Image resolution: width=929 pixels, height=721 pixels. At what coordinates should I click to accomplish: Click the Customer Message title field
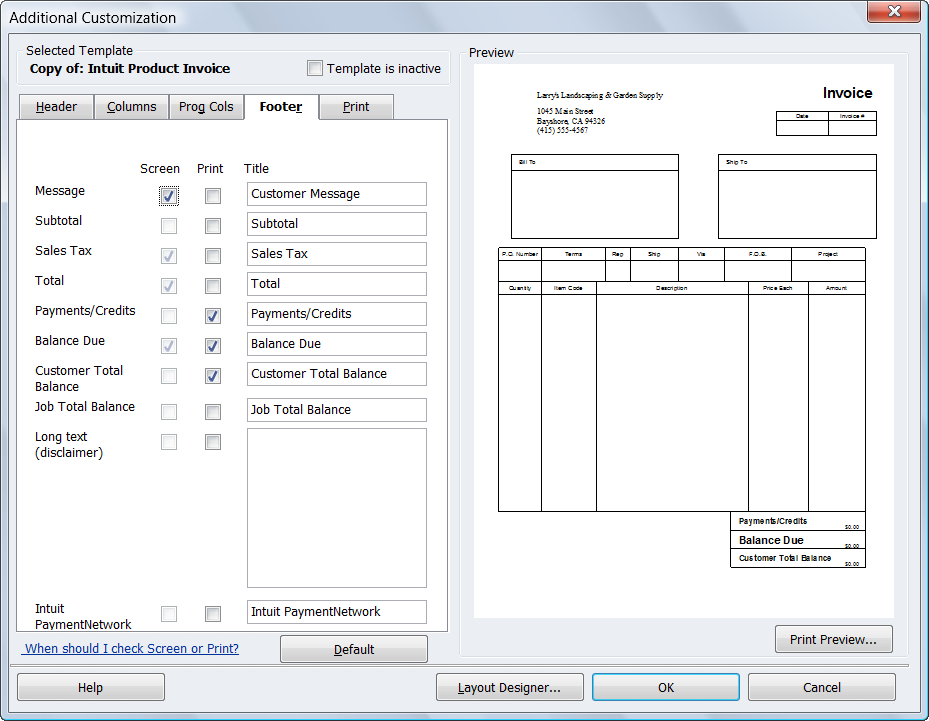pos(336,194)
